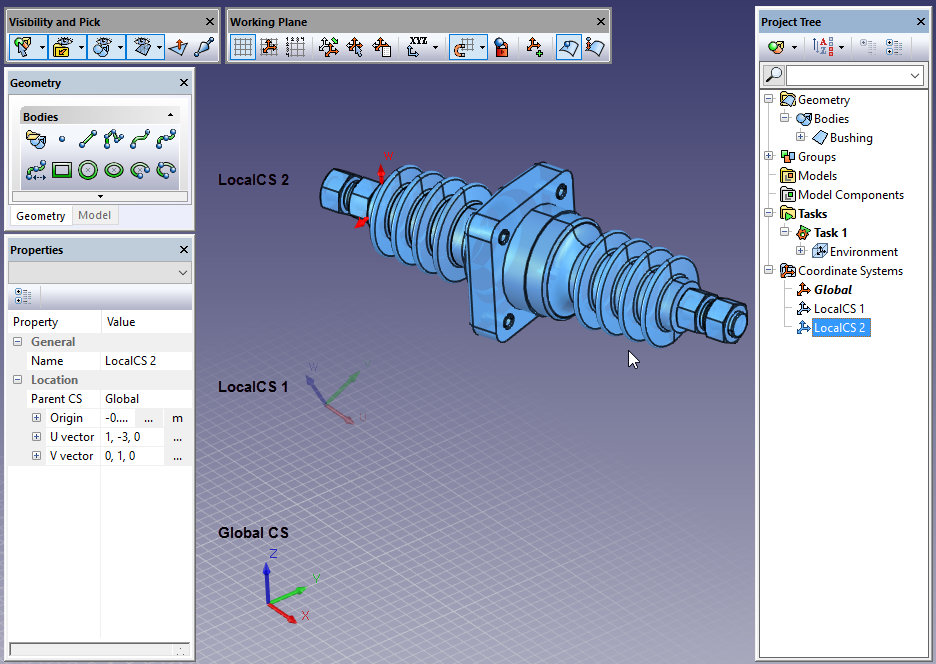Screen dimensions: 936x664
Task: Click the ellipsis button for U vector
Action: pyautogui.click(x=177, y=437)
